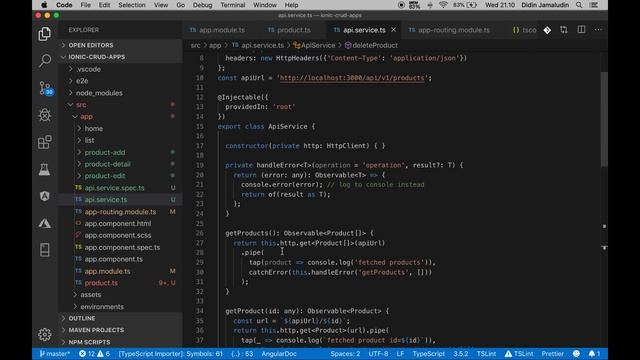The height and width of the screenshot is (360, 640).
Task: Collapse the IONIC-CRUD-APPS folder section
Action: tap(96, 57)
